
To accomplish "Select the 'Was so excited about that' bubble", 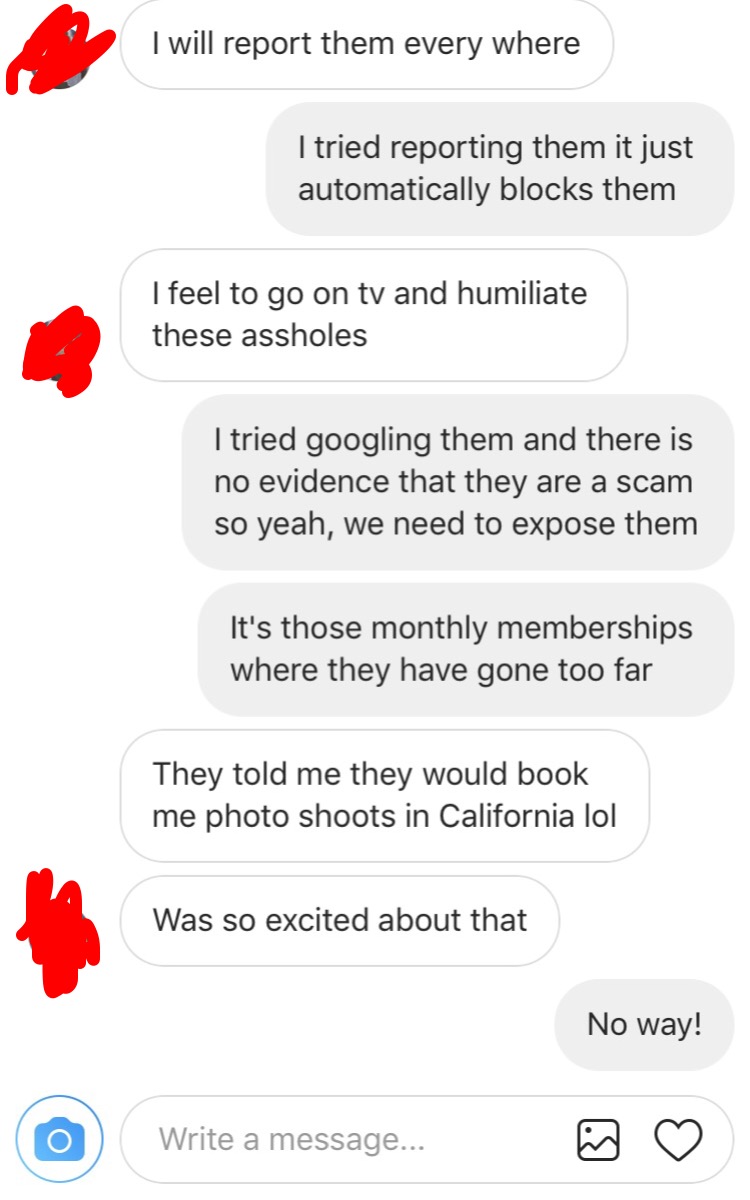I will (340, 920).
